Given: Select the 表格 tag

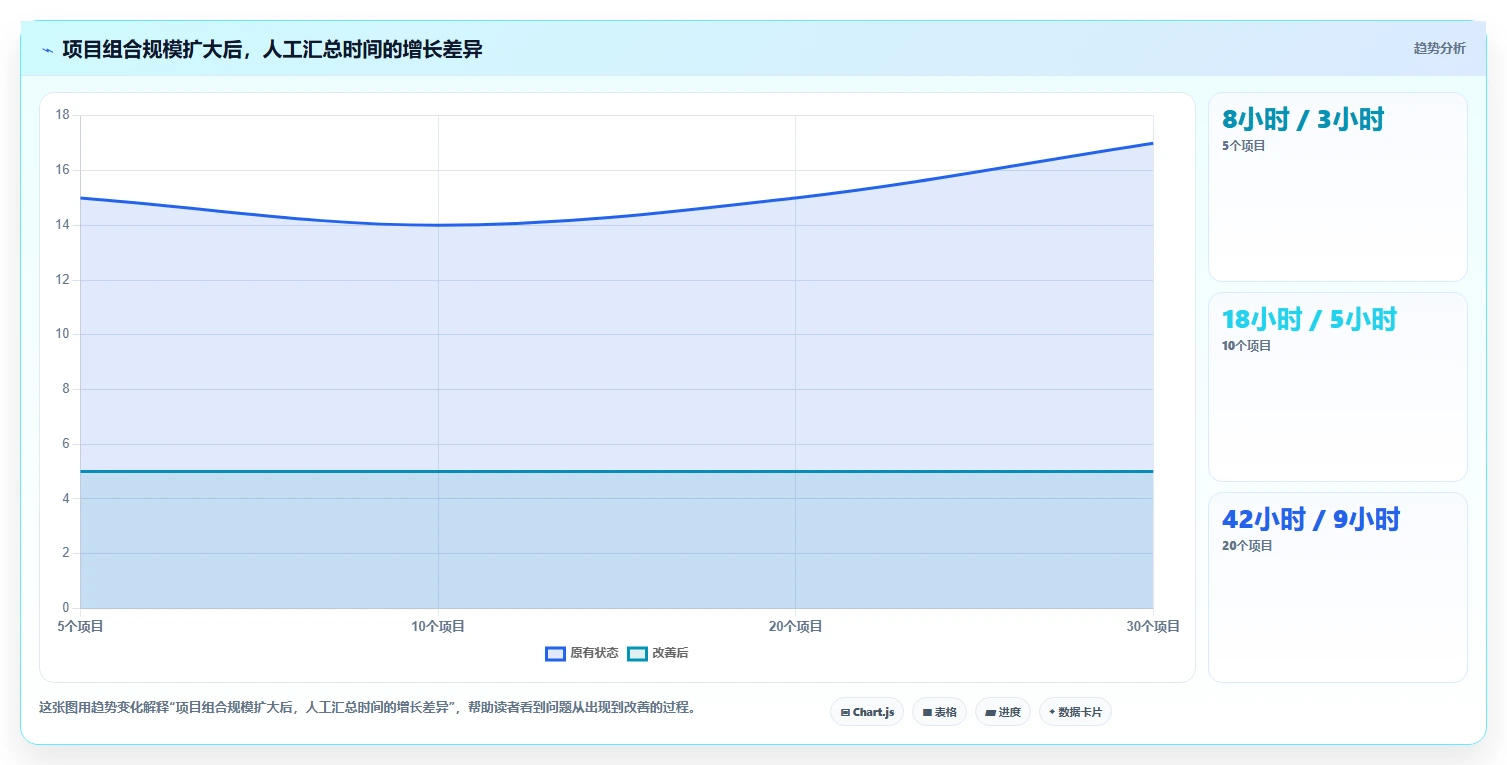Looking at the screenshot, I should [939, 712].
